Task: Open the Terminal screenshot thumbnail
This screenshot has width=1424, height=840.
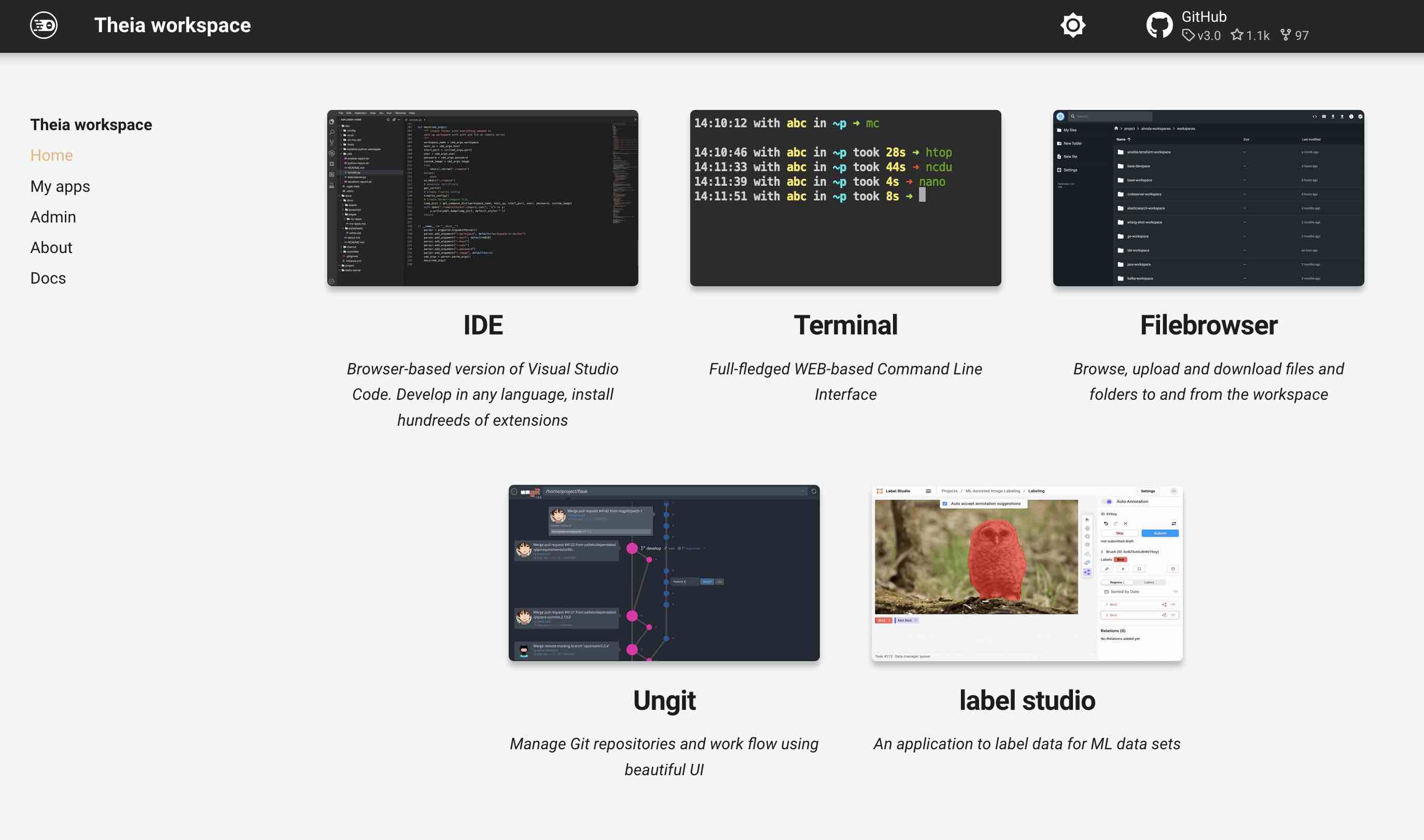Action: pos(846,198)
